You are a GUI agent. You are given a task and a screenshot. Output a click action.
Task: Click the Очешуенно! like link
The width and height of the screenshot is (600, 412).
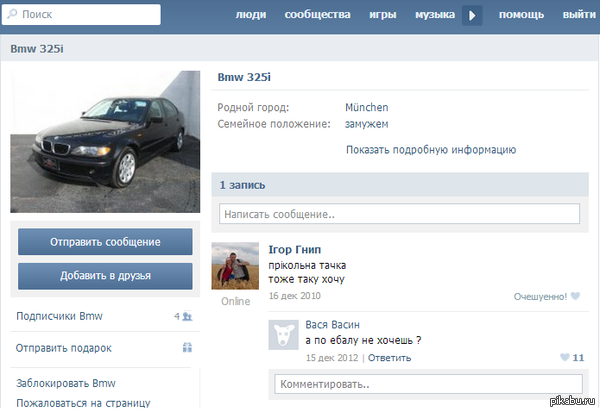pos(540,296)
